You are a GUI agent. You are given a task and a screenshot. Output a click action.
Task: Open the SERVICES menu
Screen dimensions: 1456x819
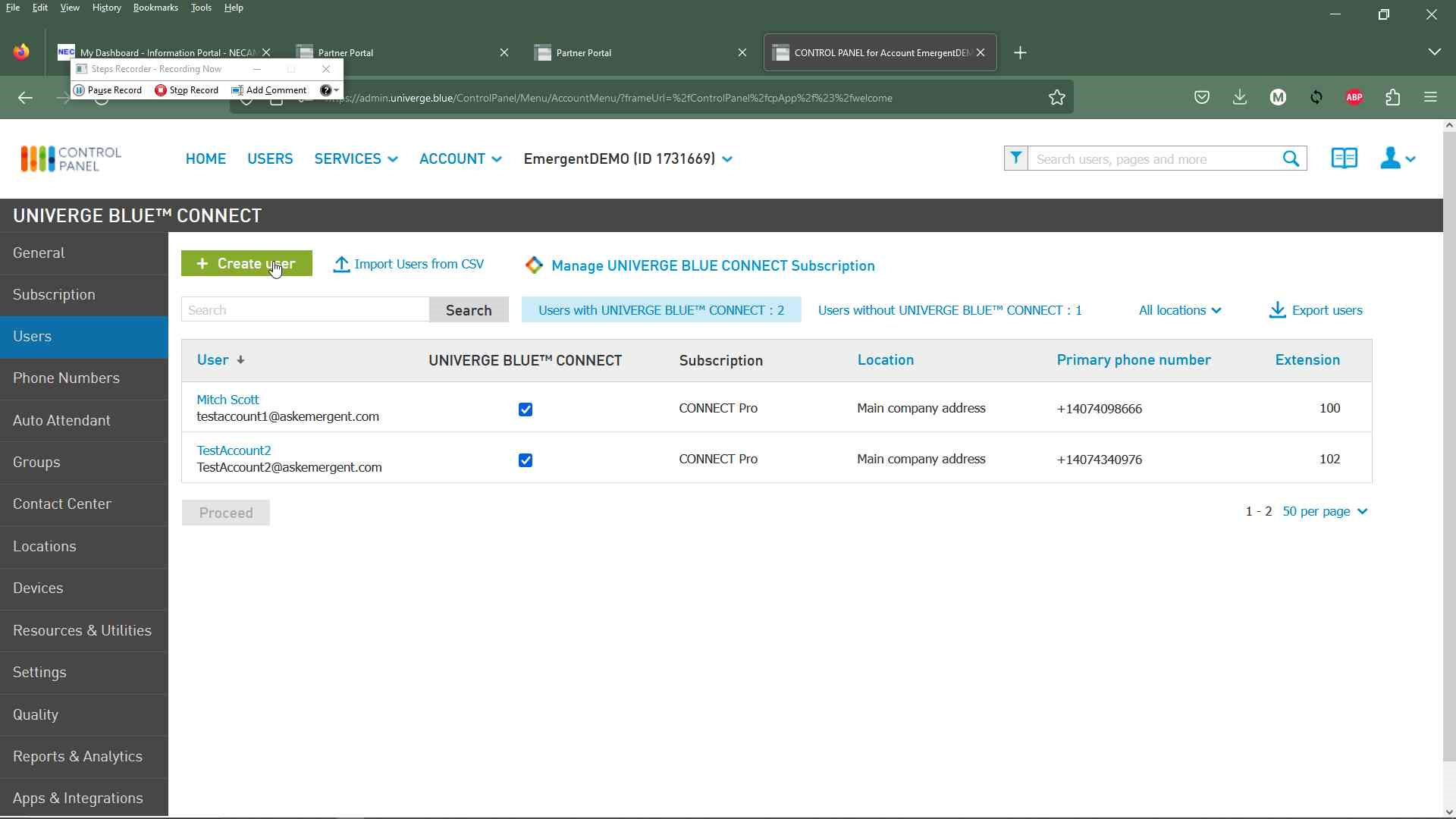tap(355, 158)
